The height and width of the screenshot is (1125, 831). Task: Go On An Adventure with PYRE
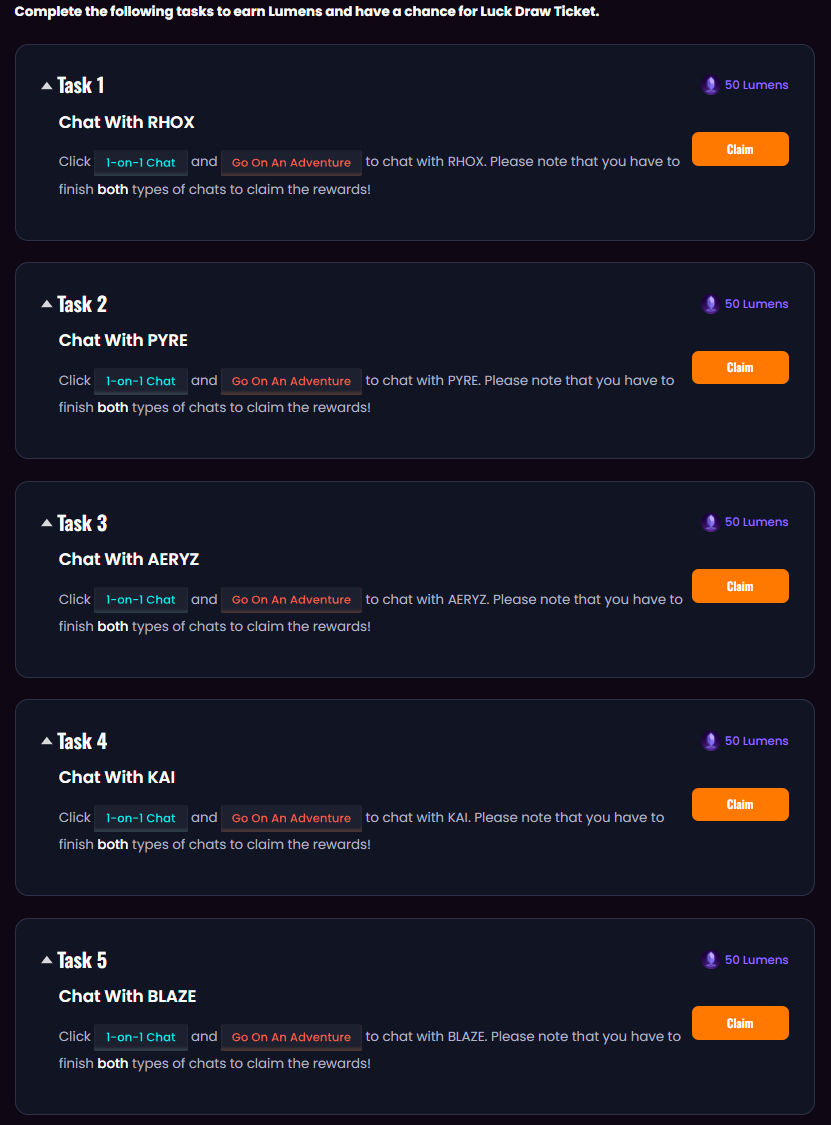click(291, 381)
